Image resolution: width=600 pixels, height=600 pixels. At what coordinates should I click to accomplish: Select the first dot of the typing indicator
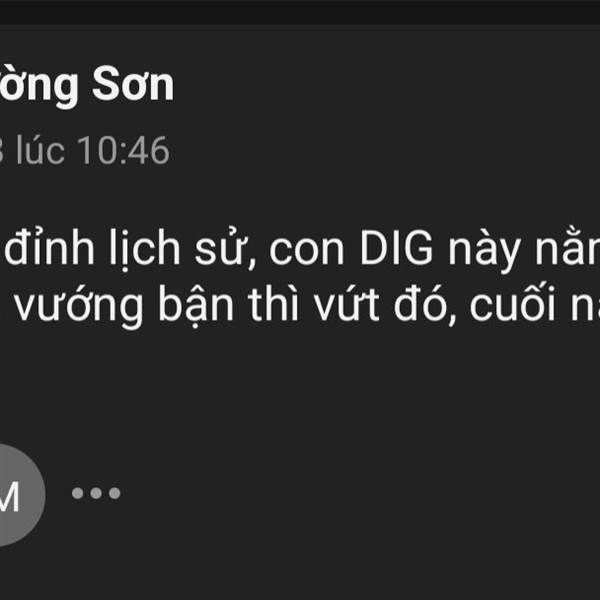(78, 493)
